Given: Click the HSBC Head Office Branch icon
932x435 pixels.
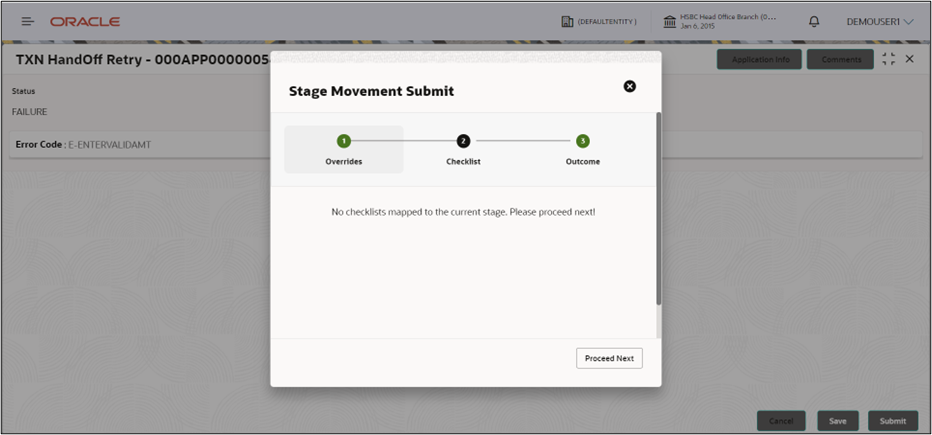Looking at the screenshot, I should [x=670, y=22].
